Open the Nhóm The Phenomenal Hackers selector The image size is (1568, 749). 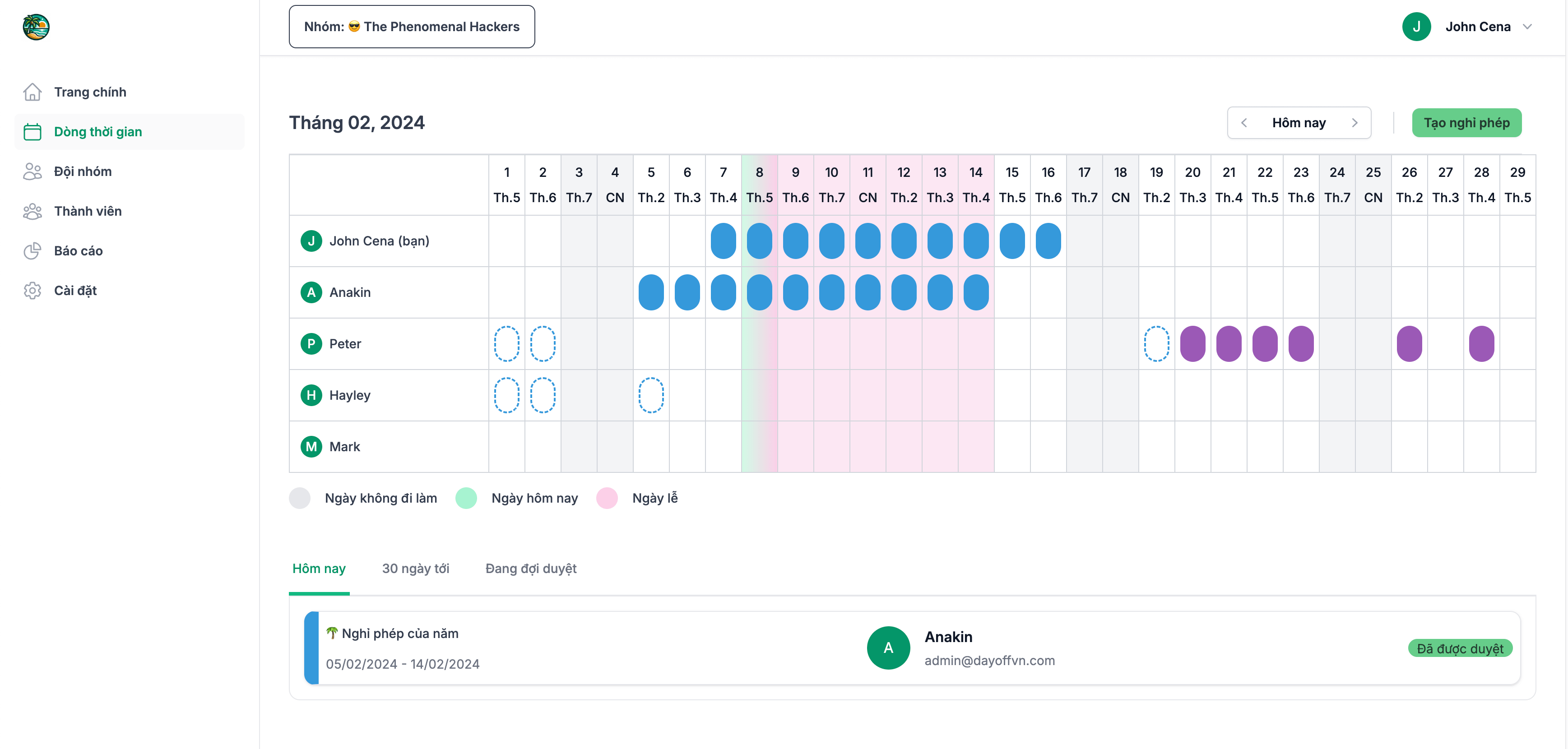click(x=412, y=27)
